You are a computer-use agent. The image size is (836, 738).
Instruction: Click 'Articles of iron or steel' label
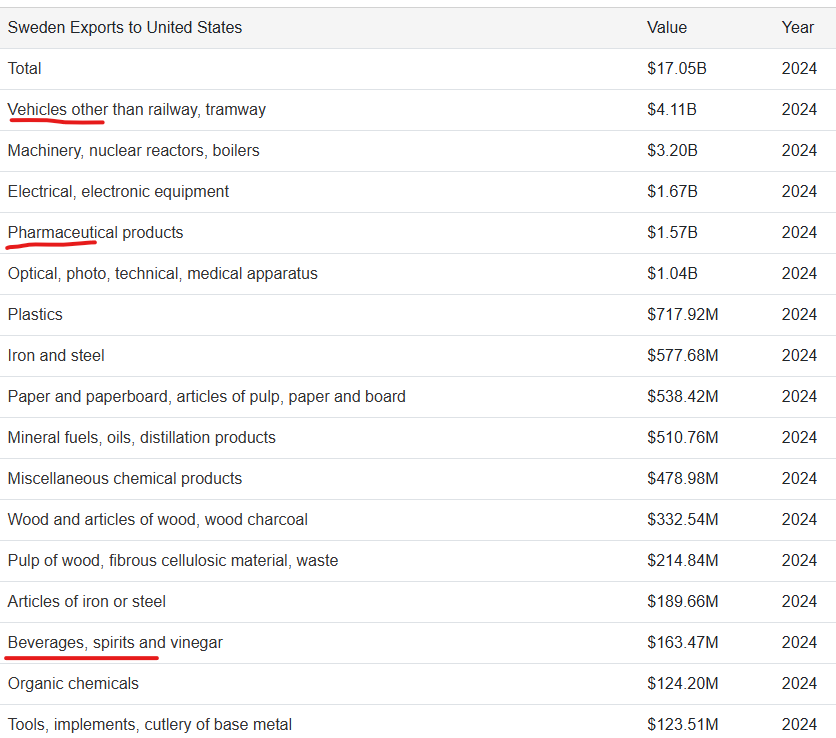click(86, 601)
